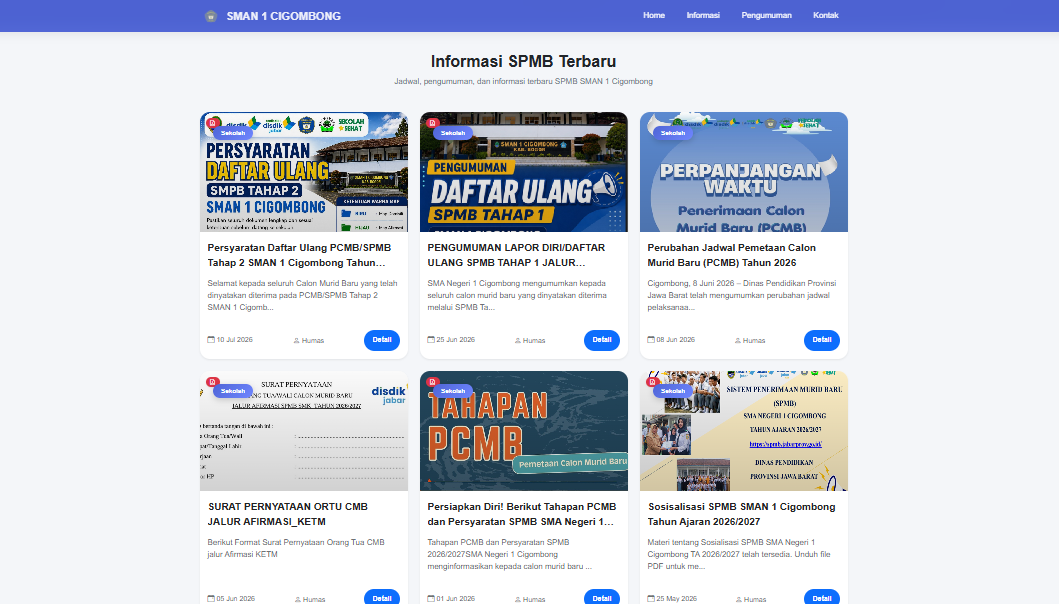Open title Persyaratan Daftar Ulang PCMB/SPMB Tahap 2
This screenshot has height=604, width=1059.
click(299, 255)
